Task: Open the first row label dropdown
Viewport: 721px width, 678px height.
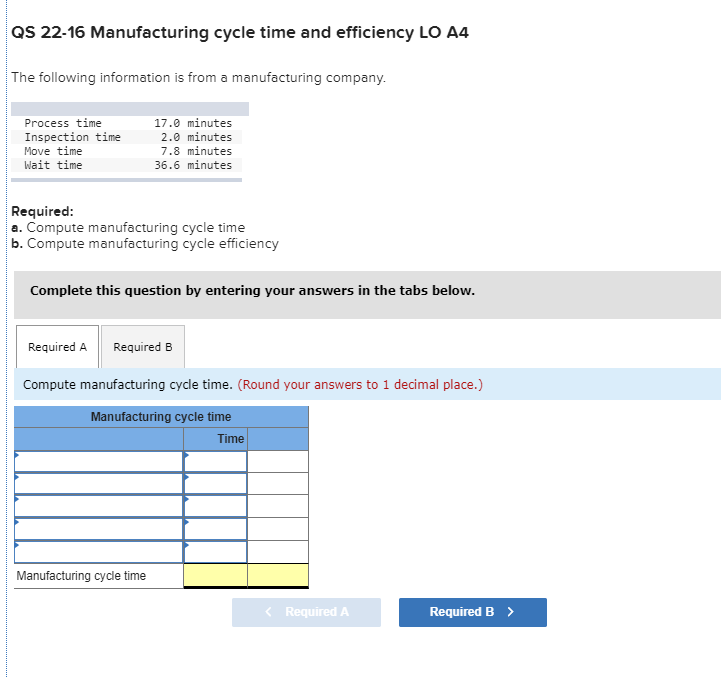Action: pyautogui.click(x=99, y=461)
